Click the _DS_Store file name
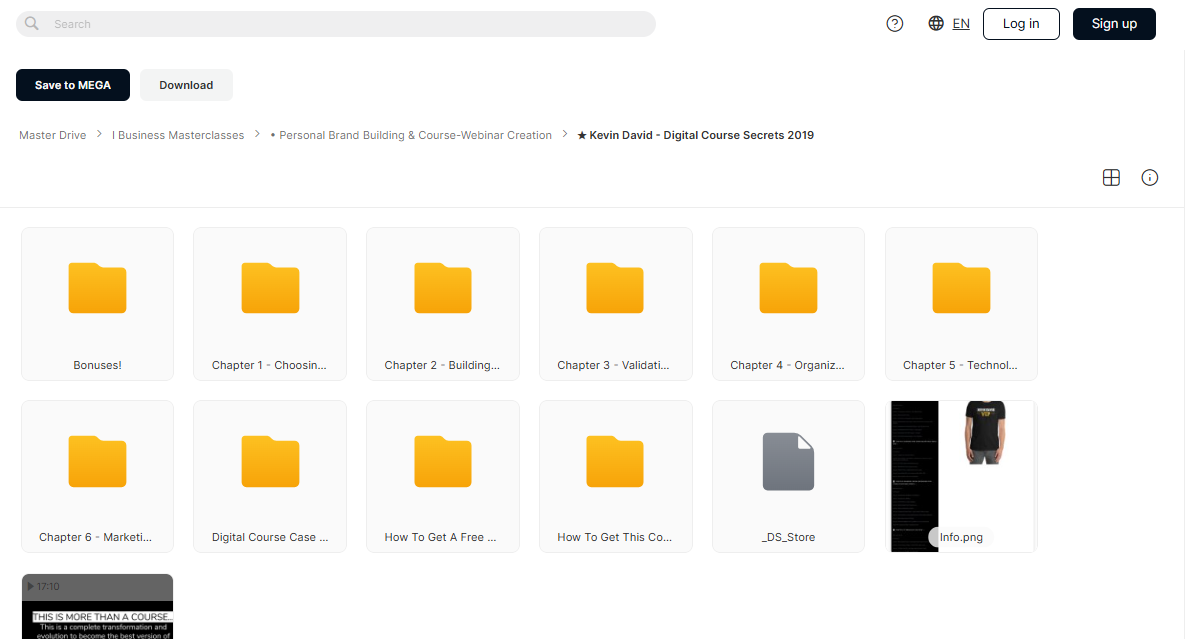 [x=788, y=537]
